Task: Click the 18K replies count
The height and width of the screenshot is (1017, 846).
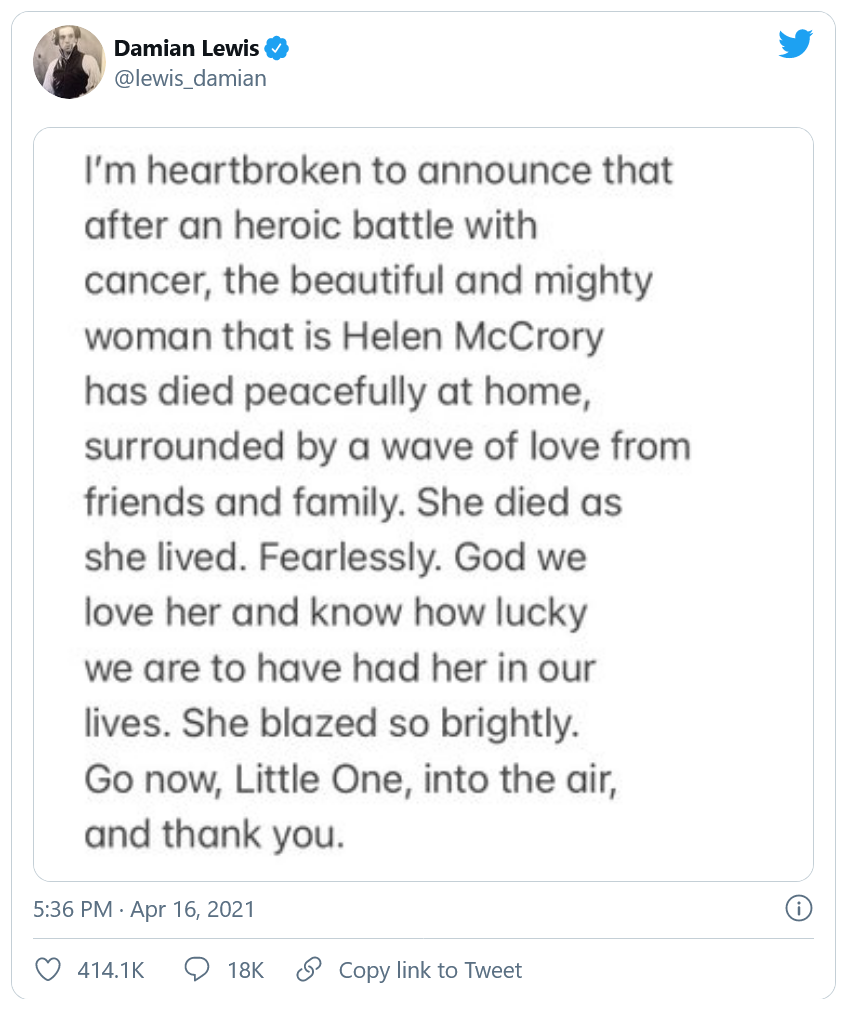Action: point(246,969)
